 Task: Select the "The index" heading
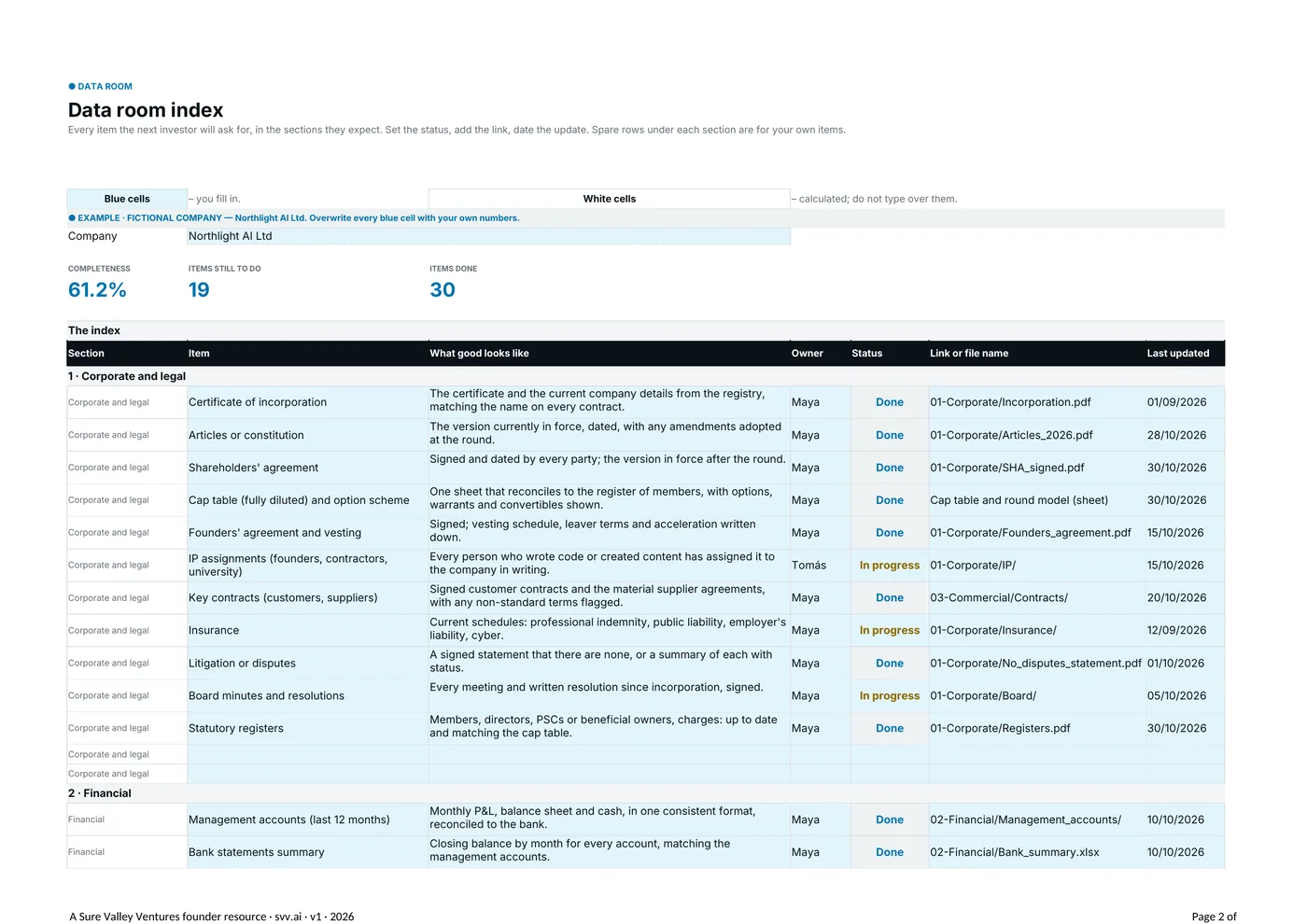pos(94,330)
